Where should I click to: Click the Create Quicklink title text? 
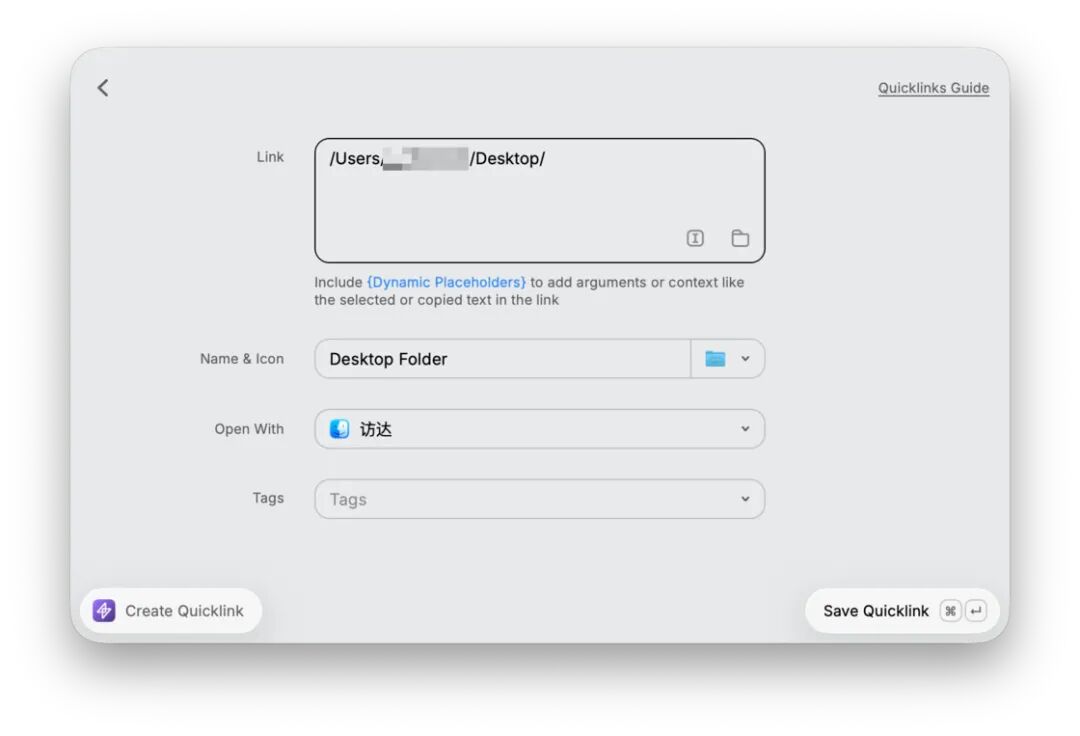[185, 611]
